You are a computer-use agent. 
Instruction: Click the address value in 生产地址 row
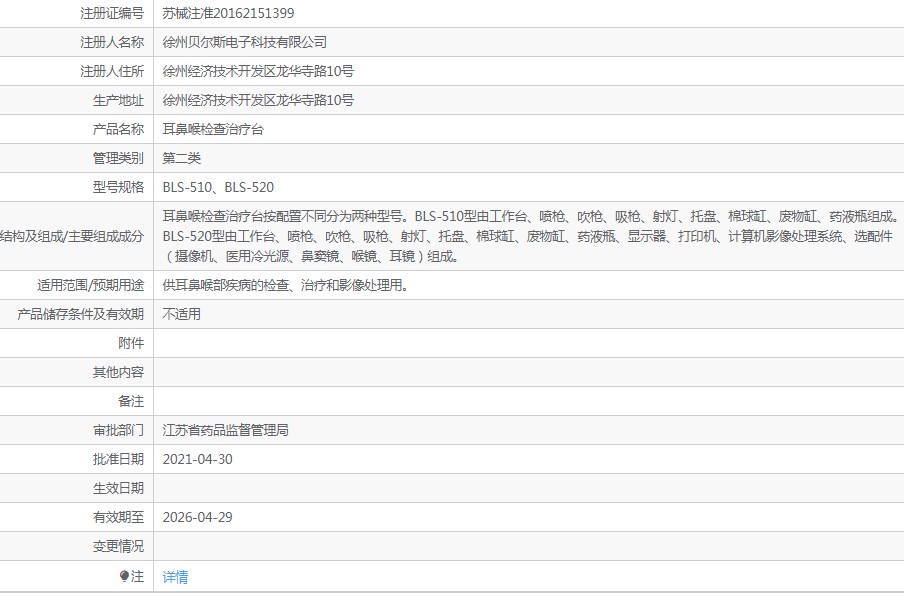click(258, 100)
